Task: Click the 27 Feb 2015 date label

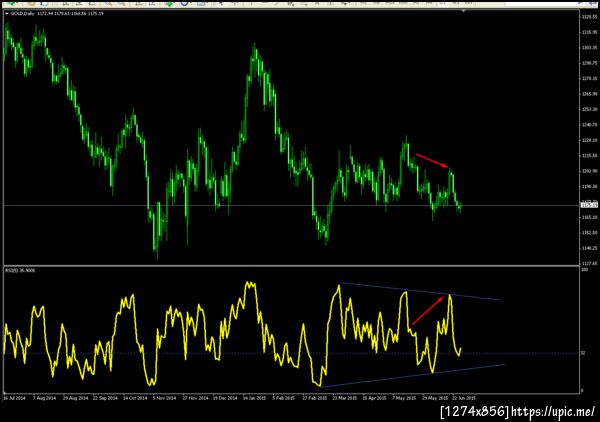Action: [x=315, y=398]
